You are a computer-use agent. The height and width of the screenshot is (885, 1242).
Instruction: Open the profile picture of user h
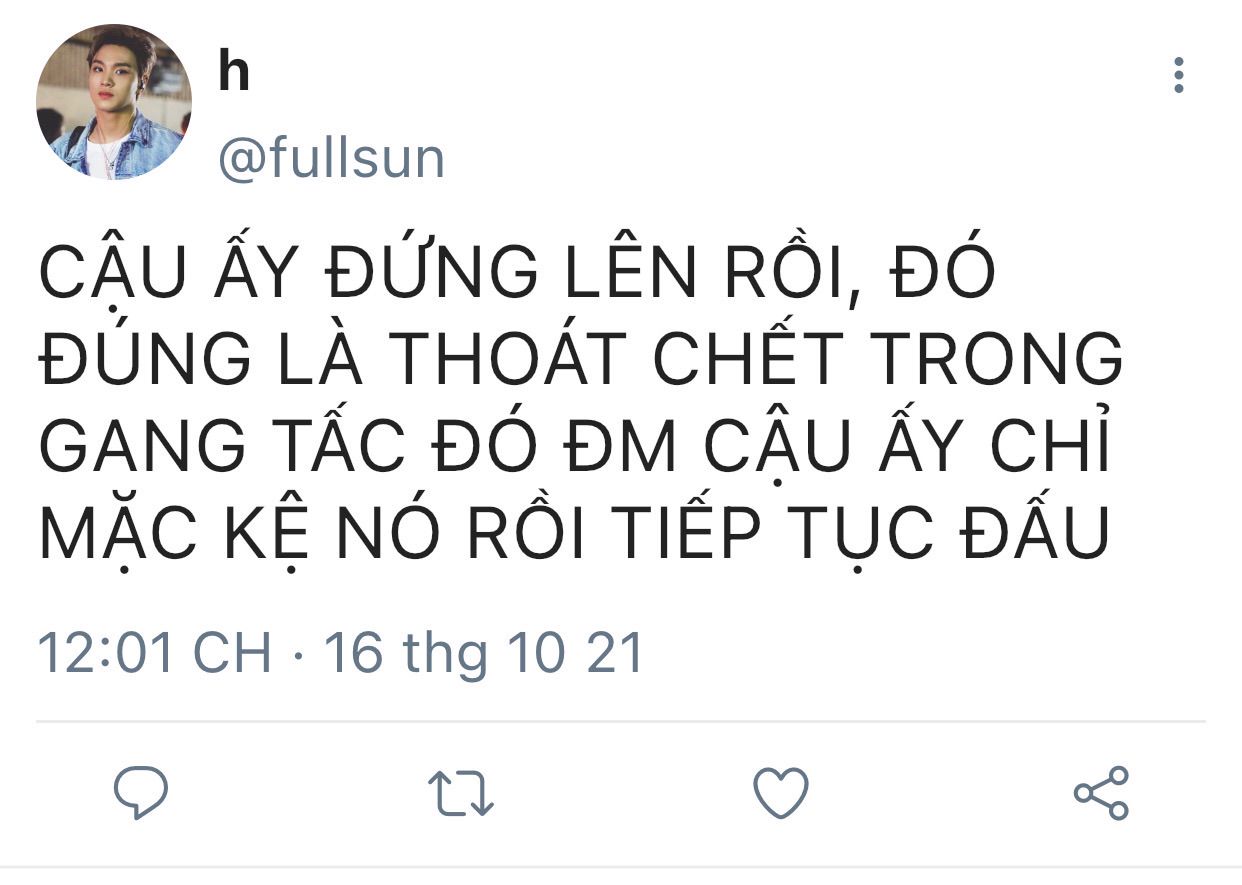(x=114, y=102)
